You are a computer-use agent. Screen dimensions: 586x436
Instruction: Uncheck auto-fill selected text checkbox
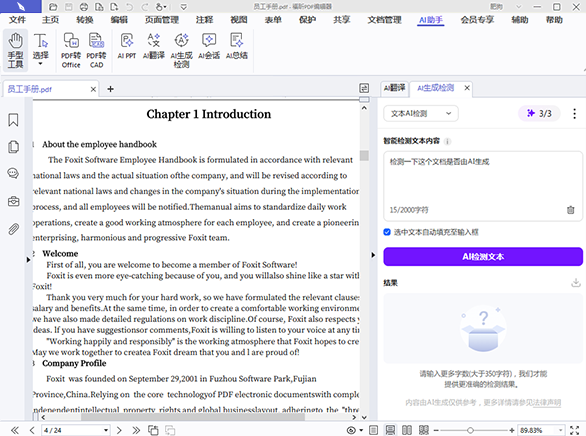tap(387, 232)
